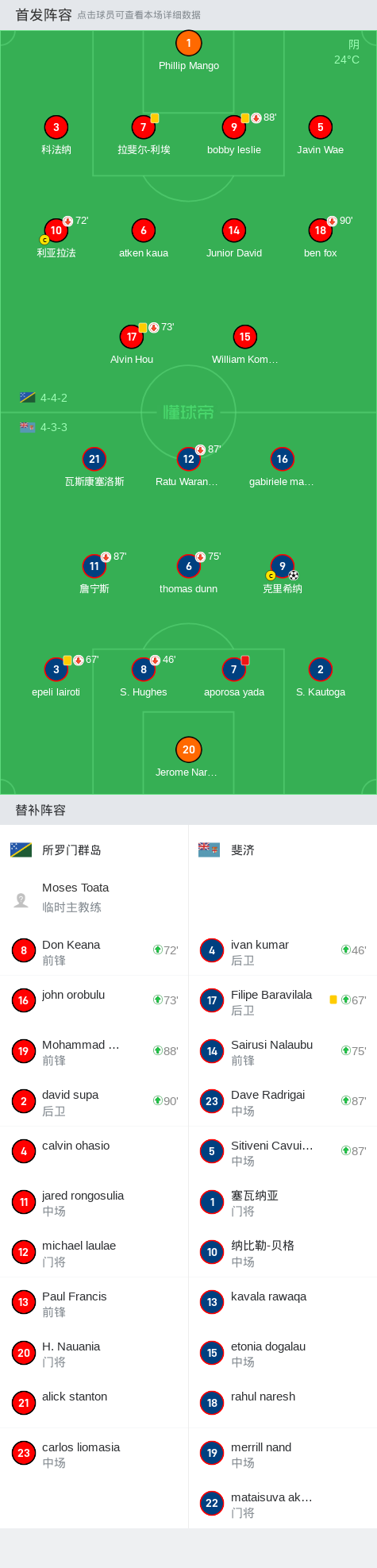Select the 斐济 team header
This screenshot has width=377, height=1568.
coord(283,849)
